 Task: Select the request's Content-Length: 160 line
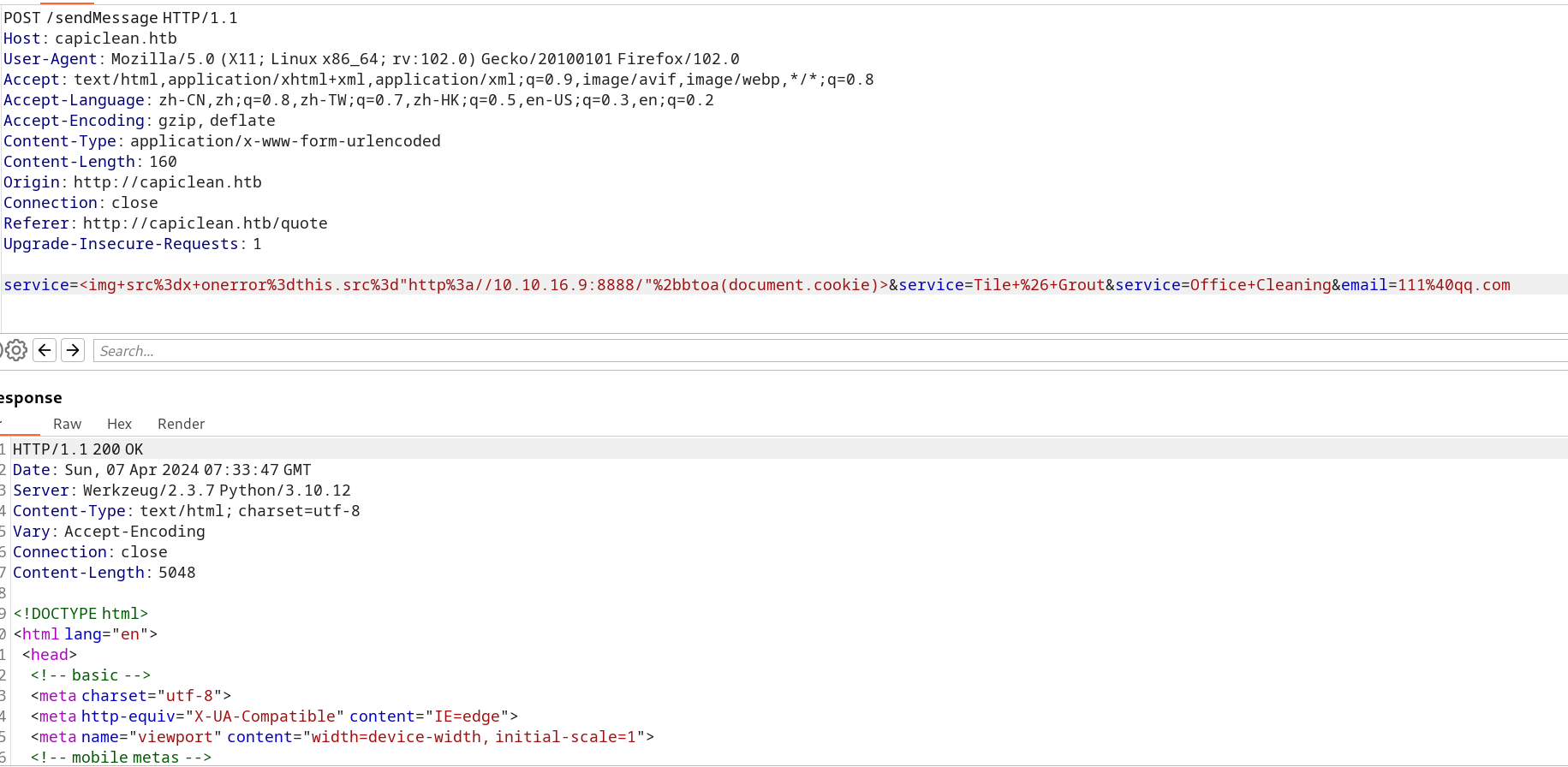[x=90, y=162]
